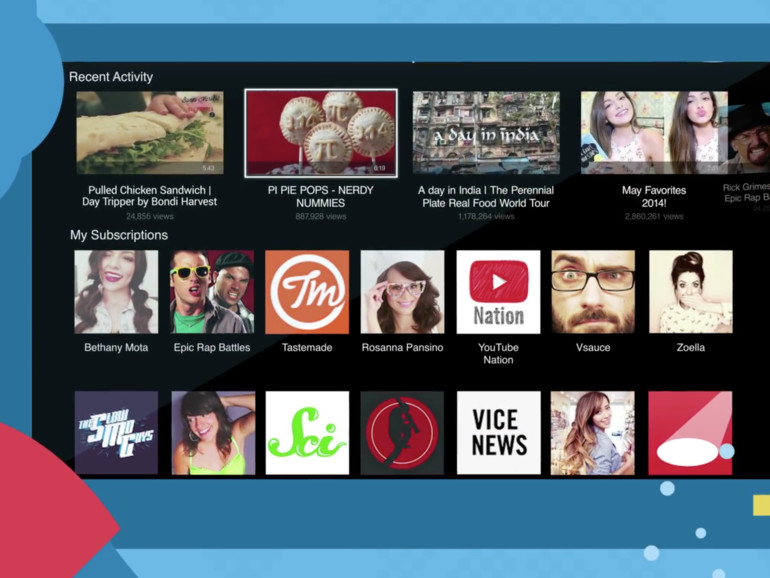770x578 pixels.
Task: Click the 'Recent Activity' section heading
Action: 111,77
